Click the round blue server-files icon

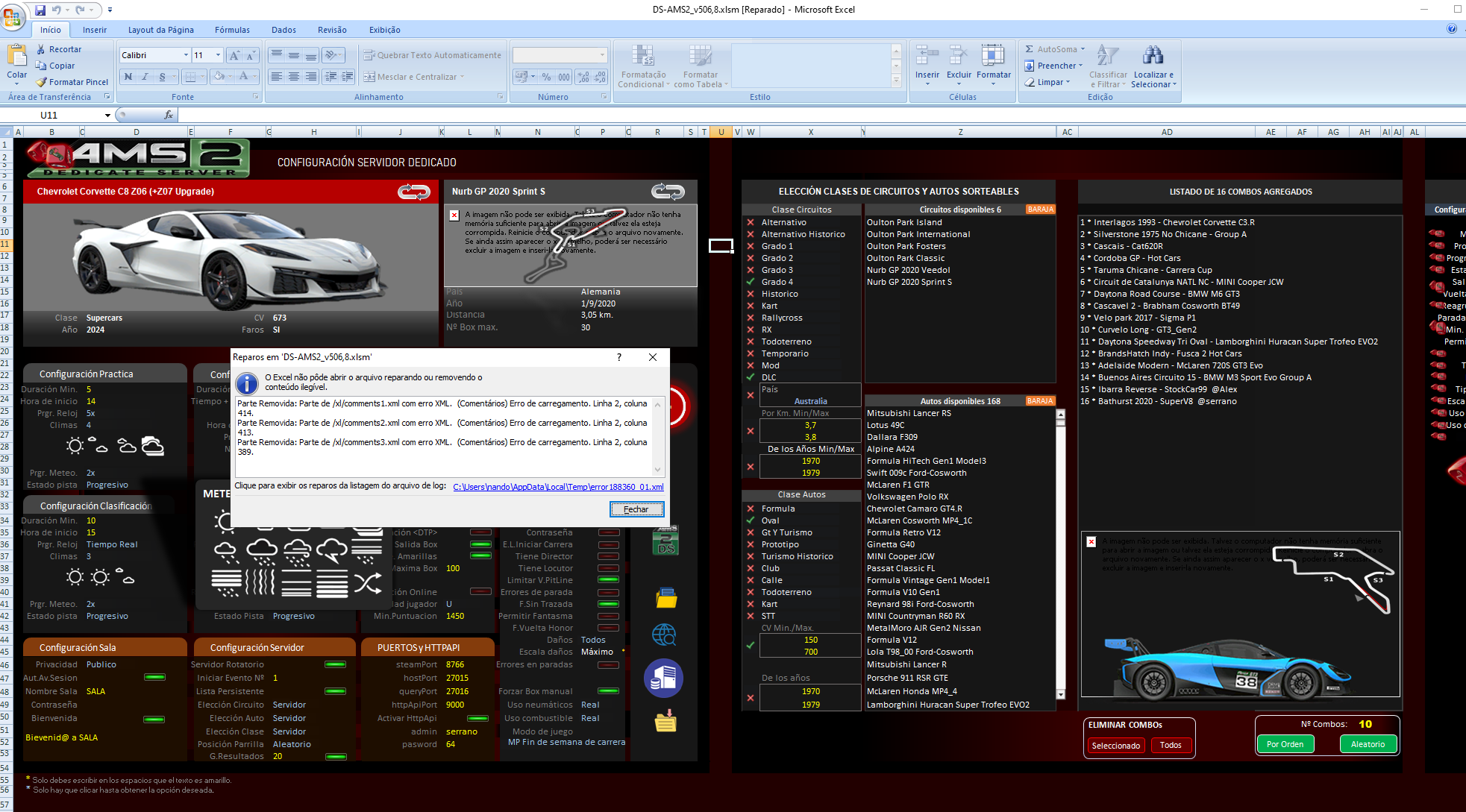(663, 678)
